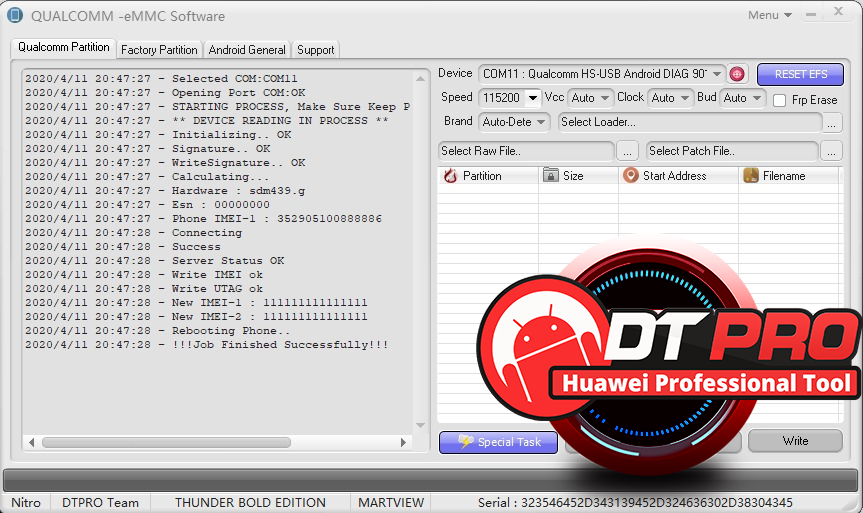Click the Start Address column header

click(678, 176)
